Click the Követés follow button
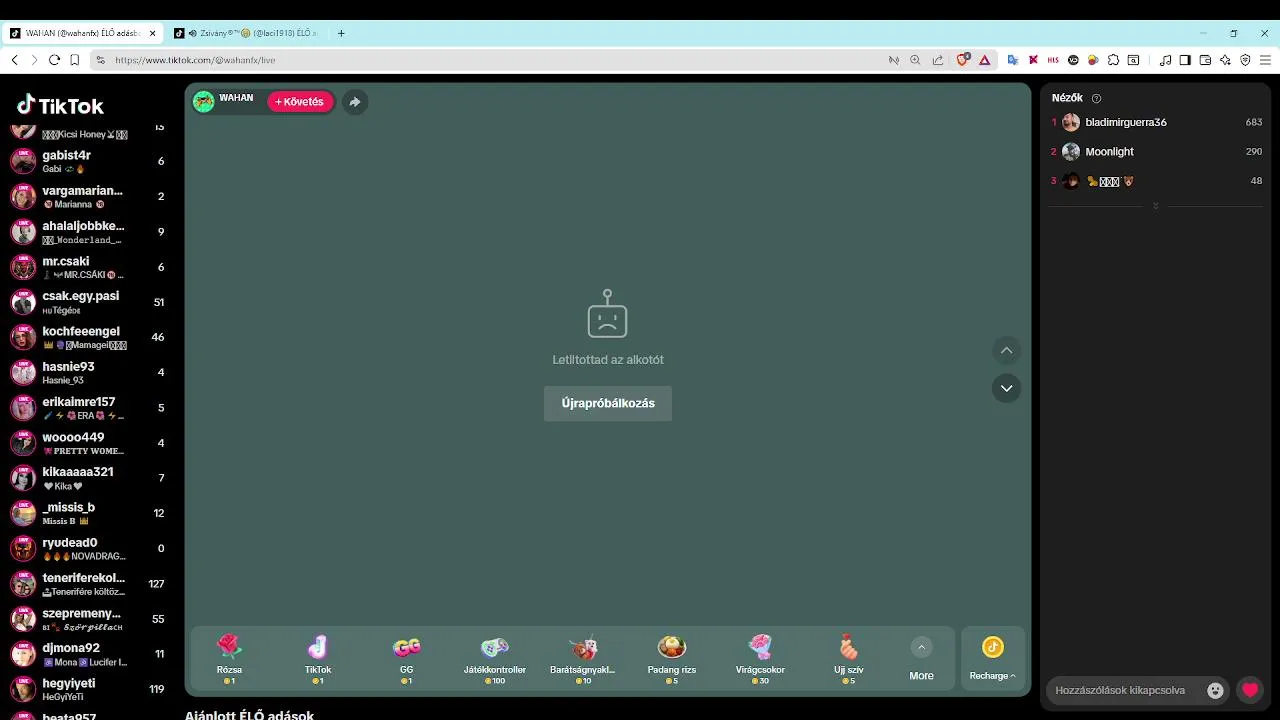Viewport: 1280px width, 720px height. 300,102
